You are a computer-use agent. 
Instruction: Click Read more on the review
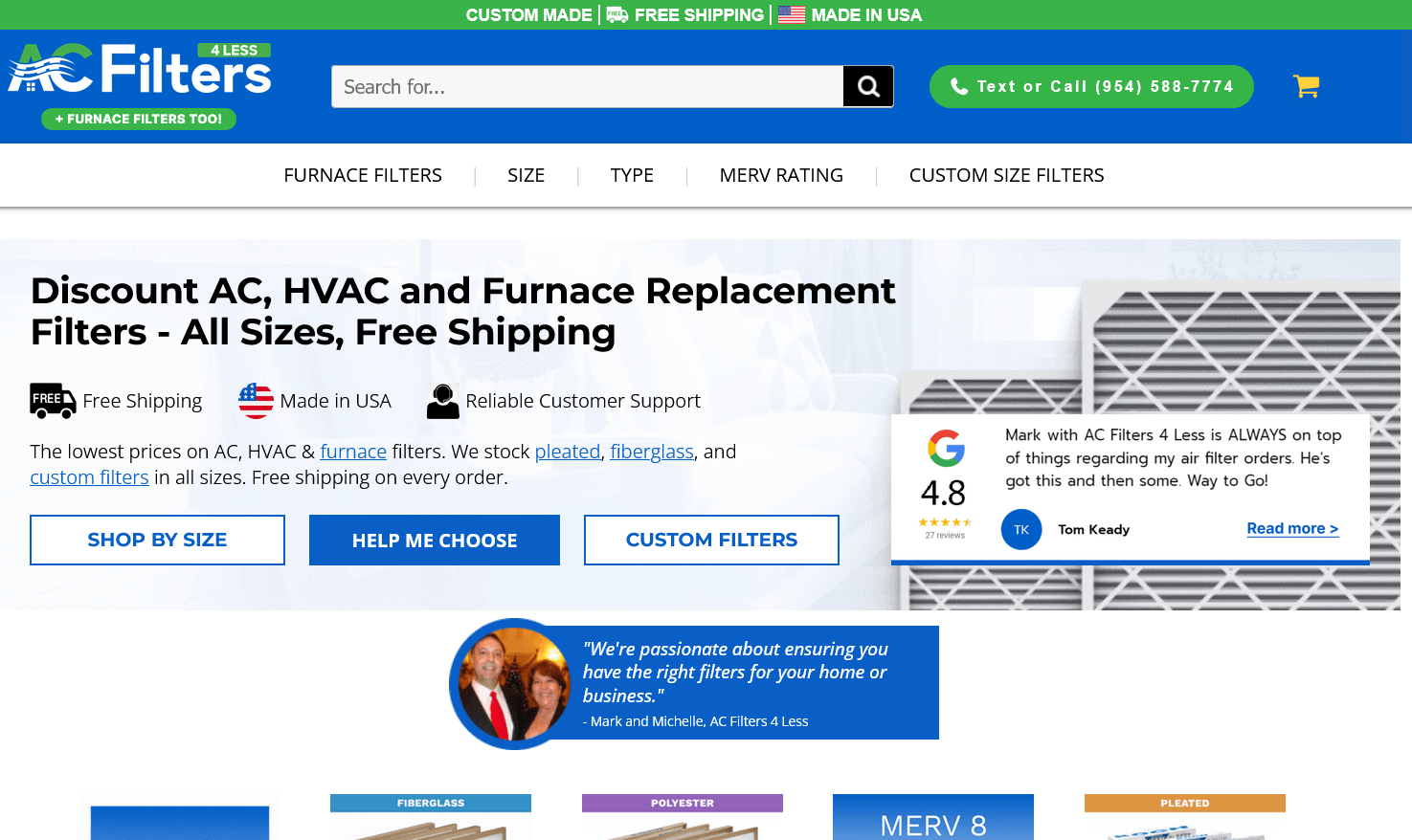tap(1292, 528)
